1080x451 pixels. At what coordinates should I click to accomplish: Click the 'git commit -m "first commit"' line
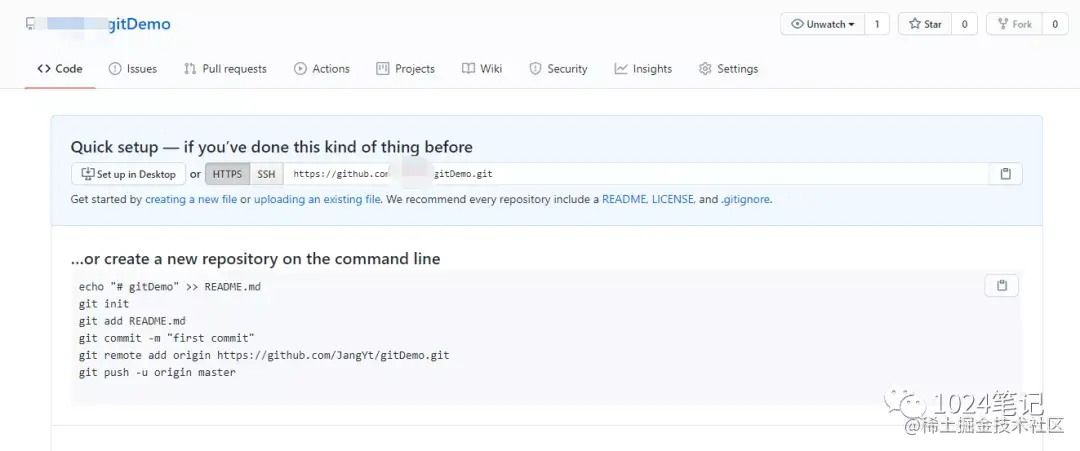pos(167,338)
